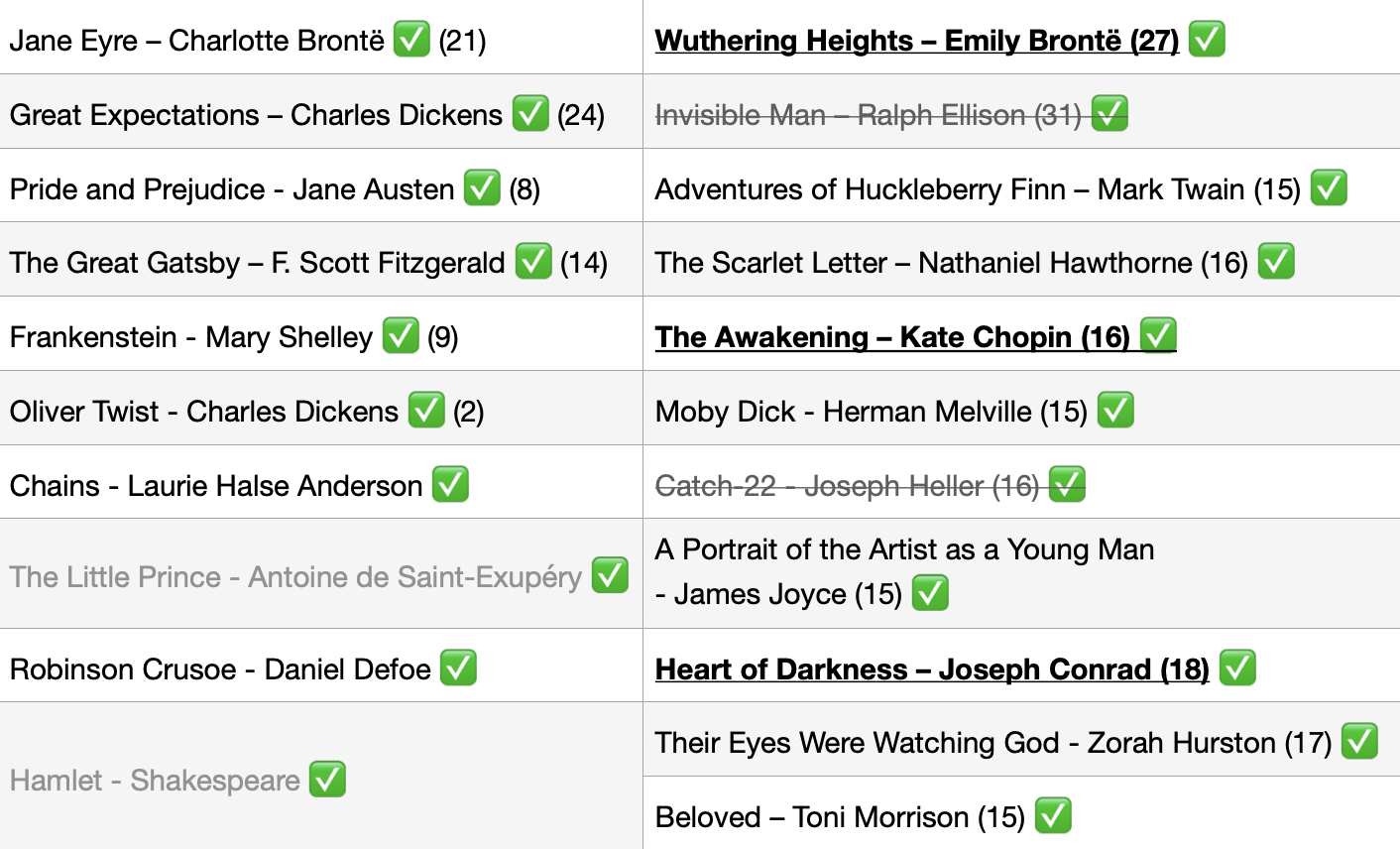Click the checkmark after Wuthering Heights
This screenshot has width=1400, height=849.
1207,40
